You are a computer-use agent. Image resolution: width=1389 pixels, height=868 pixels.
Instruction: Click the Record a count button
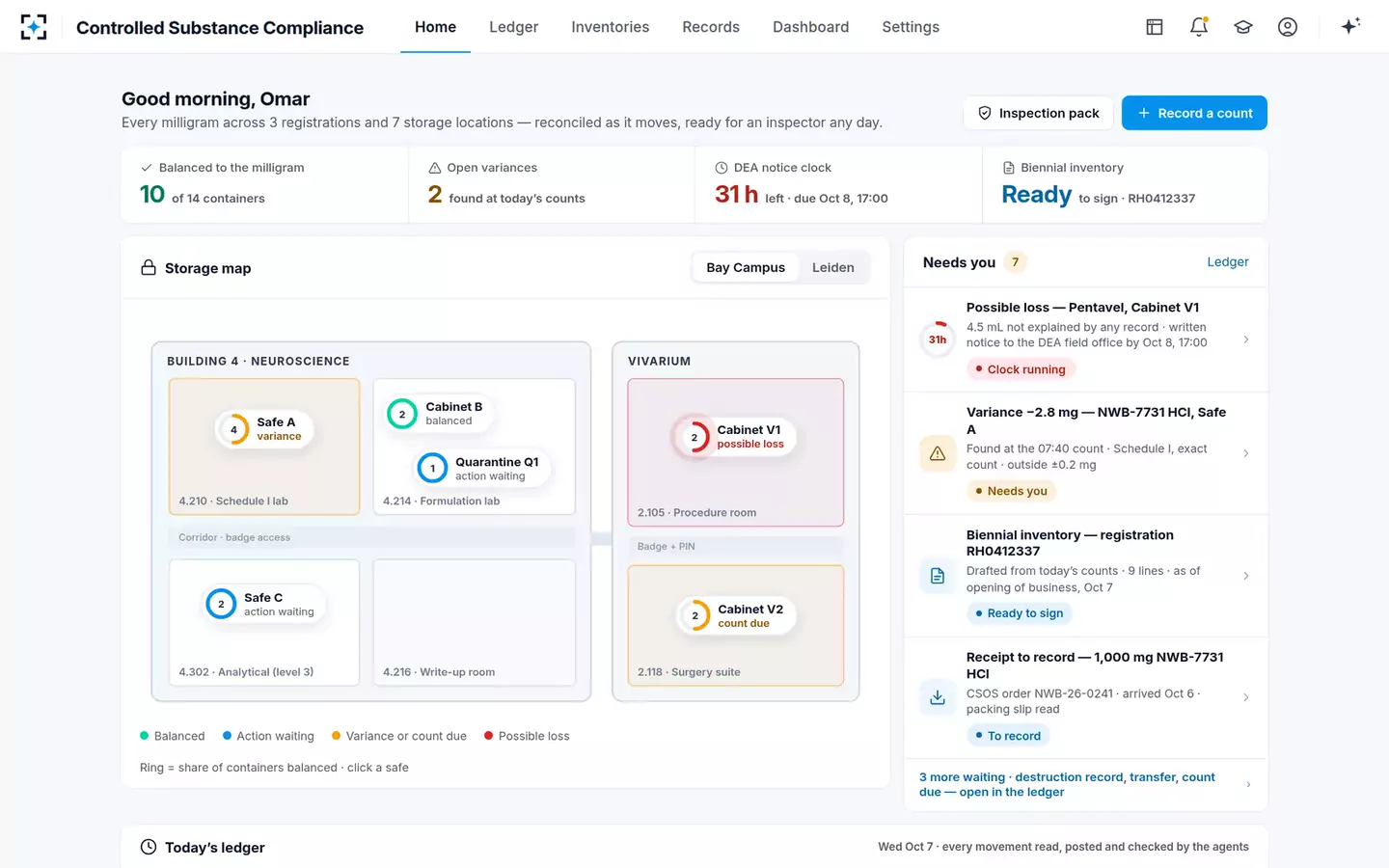point(1194,113)
